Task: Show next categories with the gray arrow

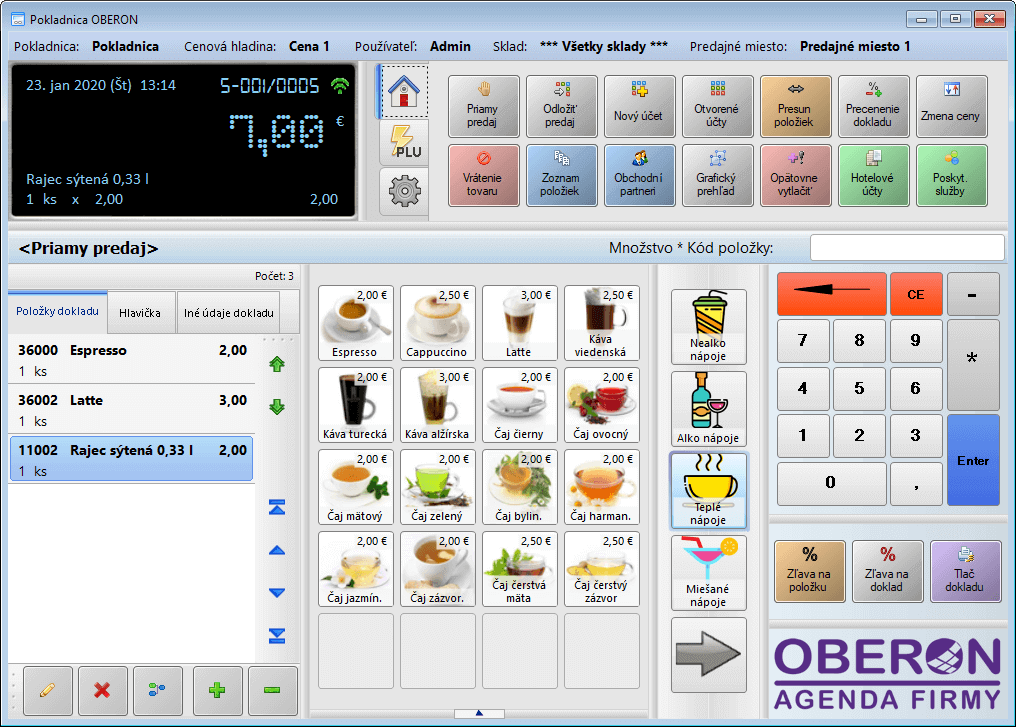Action: [708, 655]
